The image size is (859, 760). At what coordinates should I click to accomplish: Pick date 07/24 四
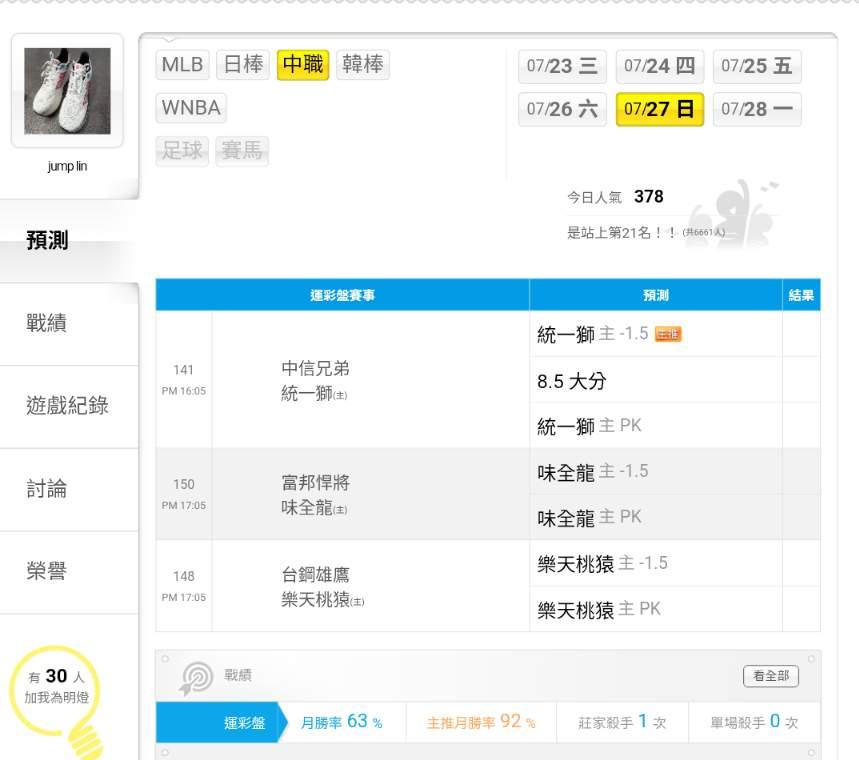(x=659, y=67)
